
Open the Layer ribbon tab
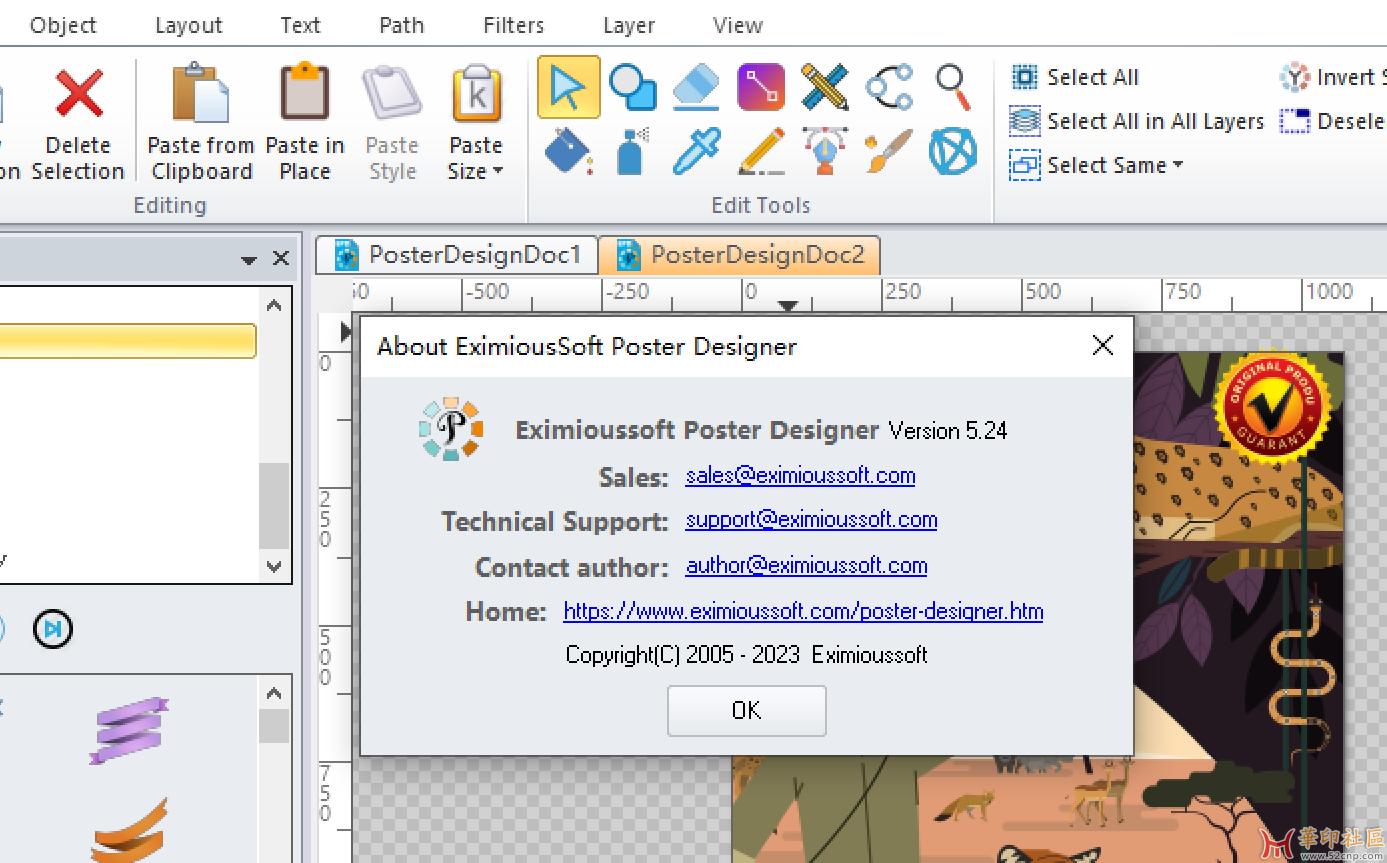pos(629,25)
